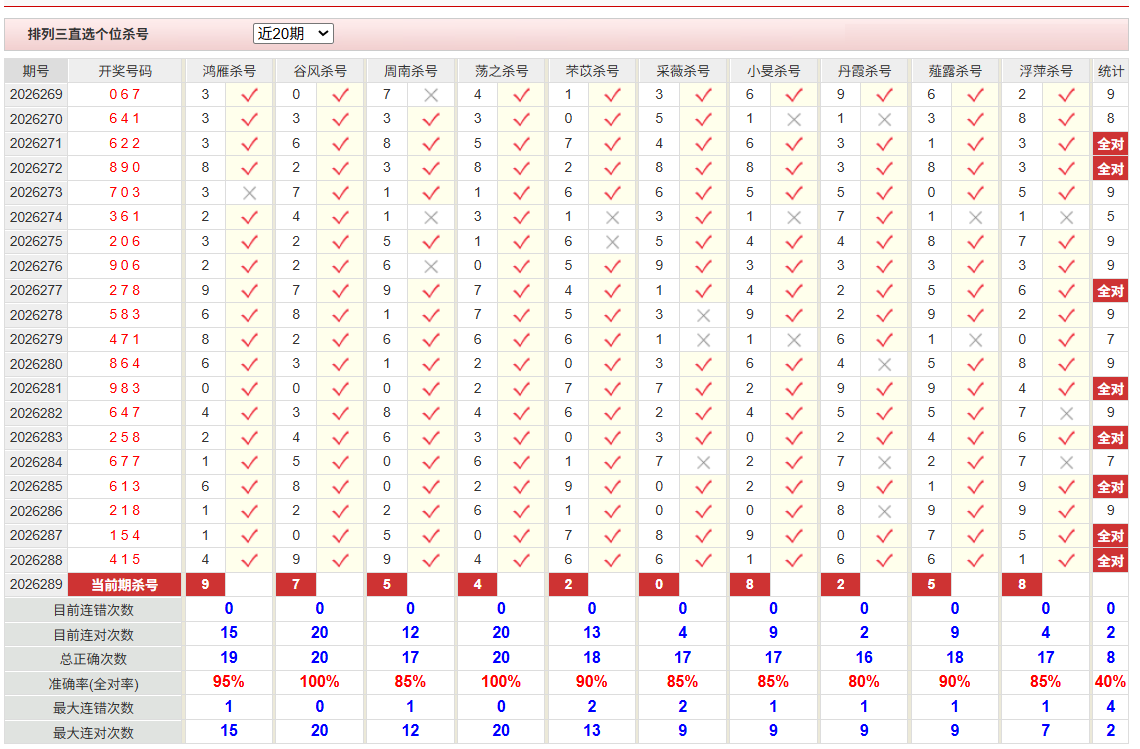Click the X mark for 芣苡杀号 in row 2026275

[x=613, y=241]
